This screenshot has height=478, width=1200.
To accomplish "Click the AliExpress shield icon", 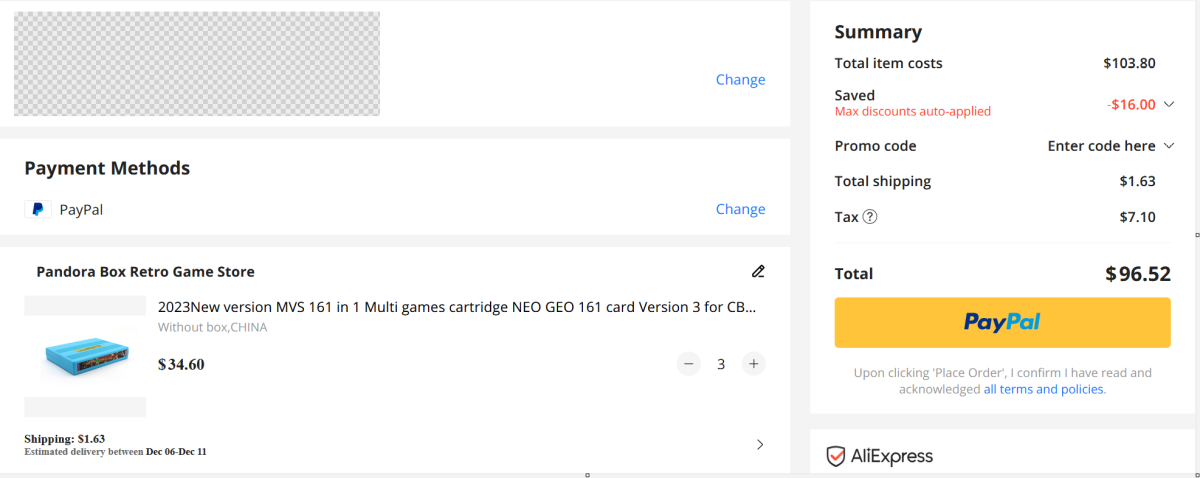I will click(x=836, y=457).
